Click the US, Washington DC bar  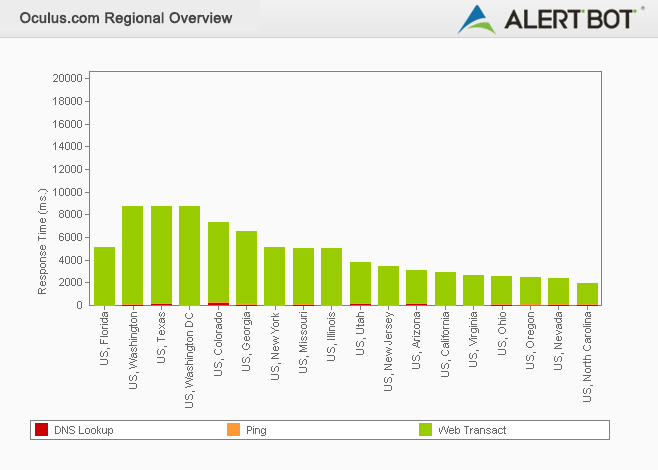coord(189,256)
